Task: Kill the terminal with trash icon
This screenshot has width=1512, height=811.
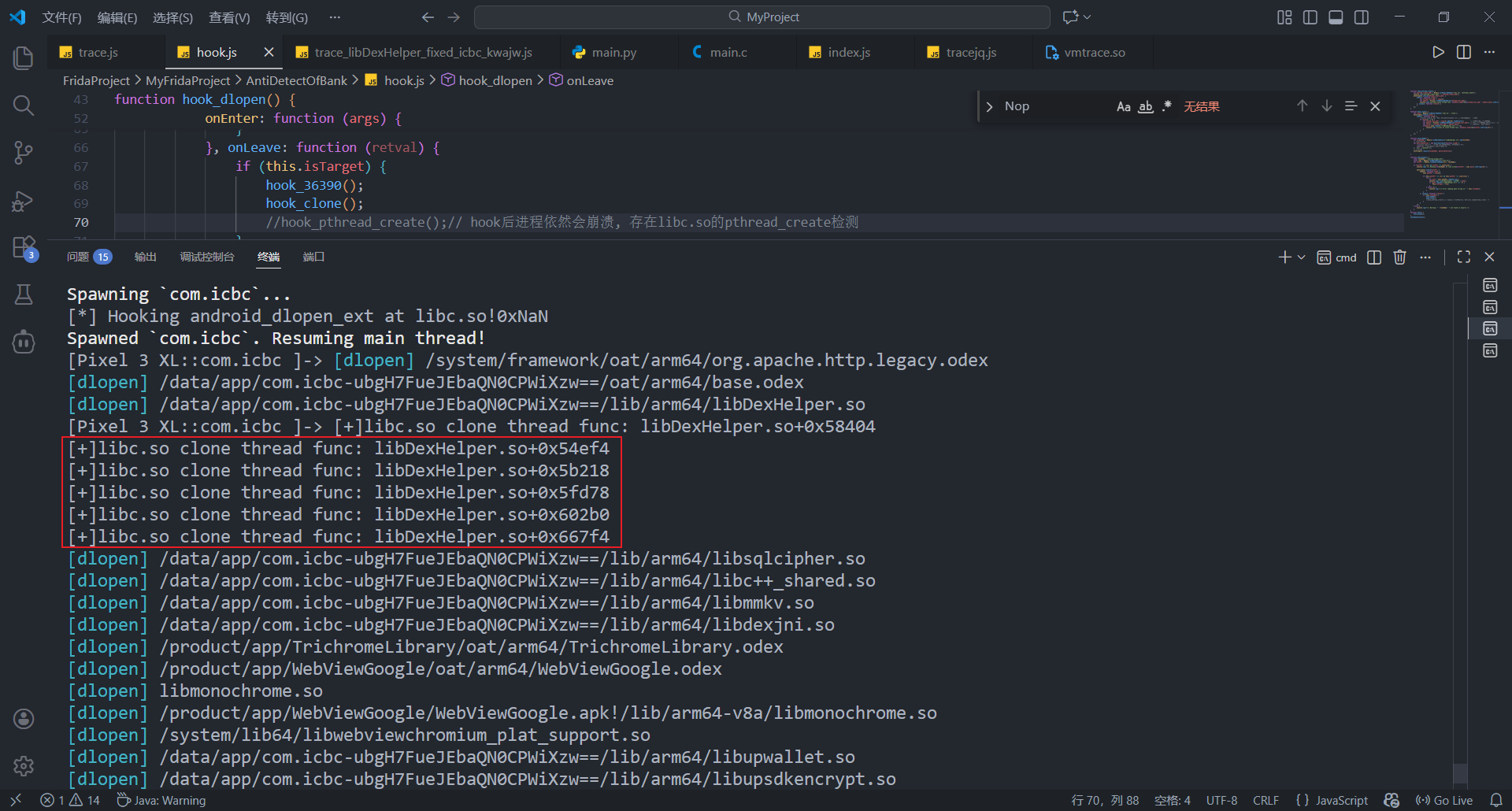Action: coord(1399,257)
